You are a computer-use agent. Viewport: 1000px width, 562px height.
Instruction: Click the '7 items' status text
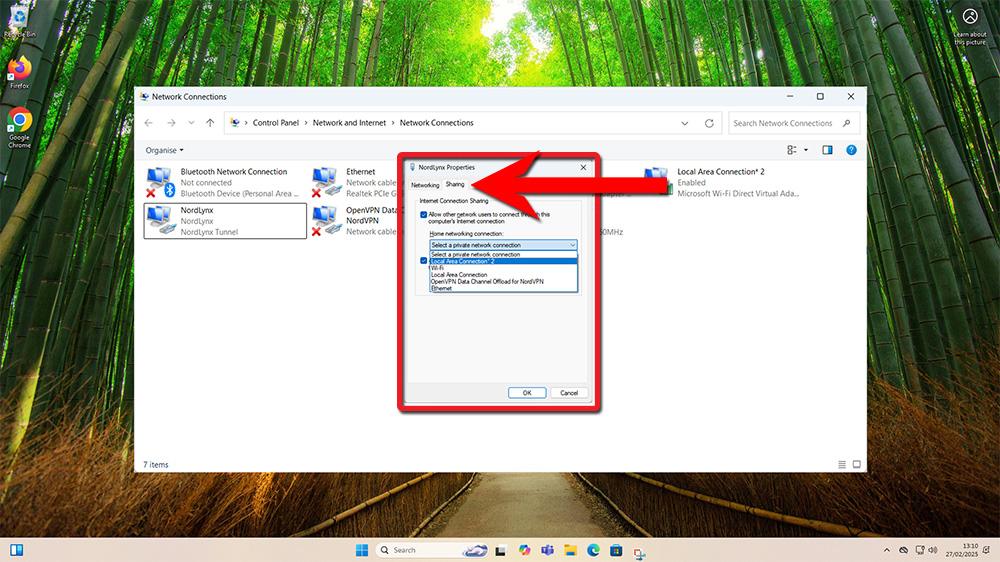(x=156, y=464)
